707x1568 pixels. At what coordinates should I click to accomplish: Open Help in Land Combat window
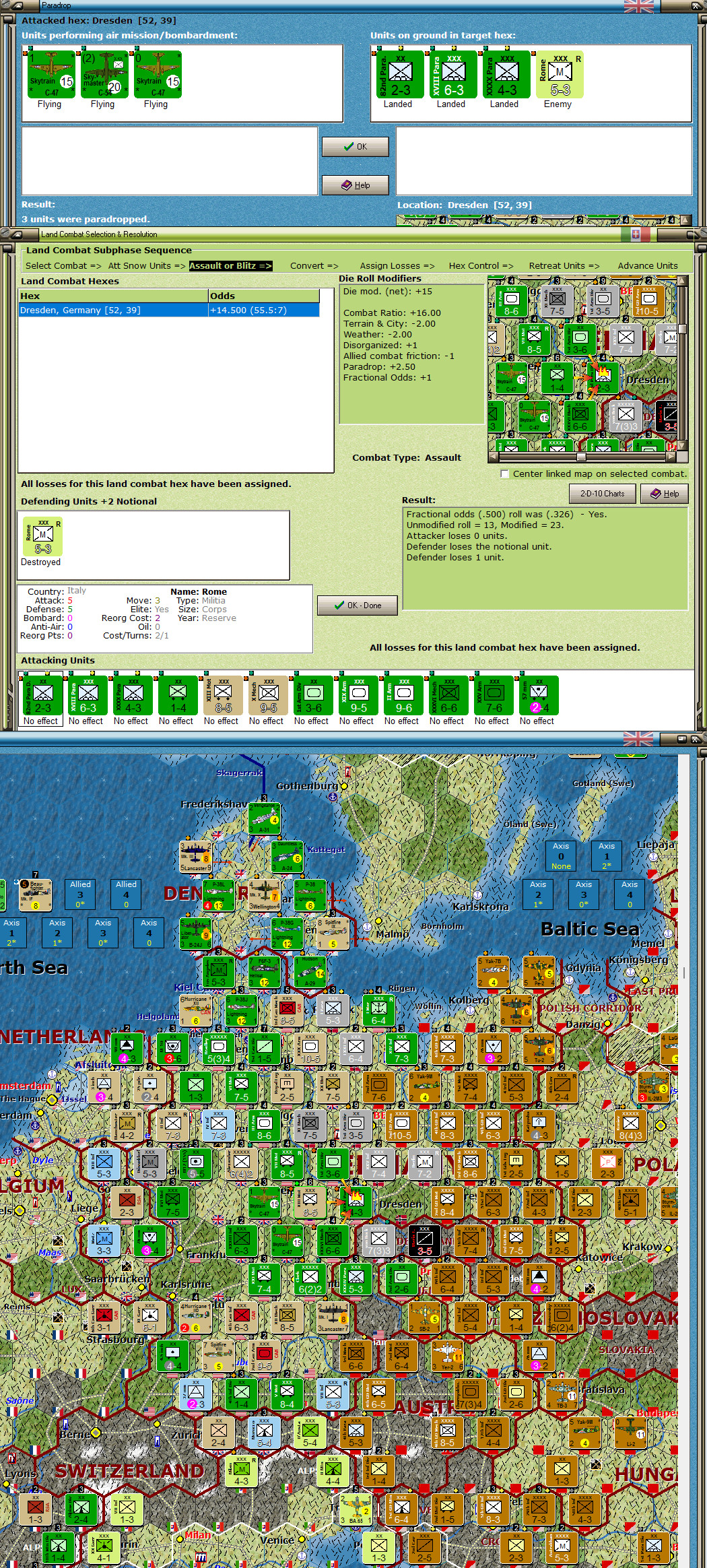click(665, 494)
